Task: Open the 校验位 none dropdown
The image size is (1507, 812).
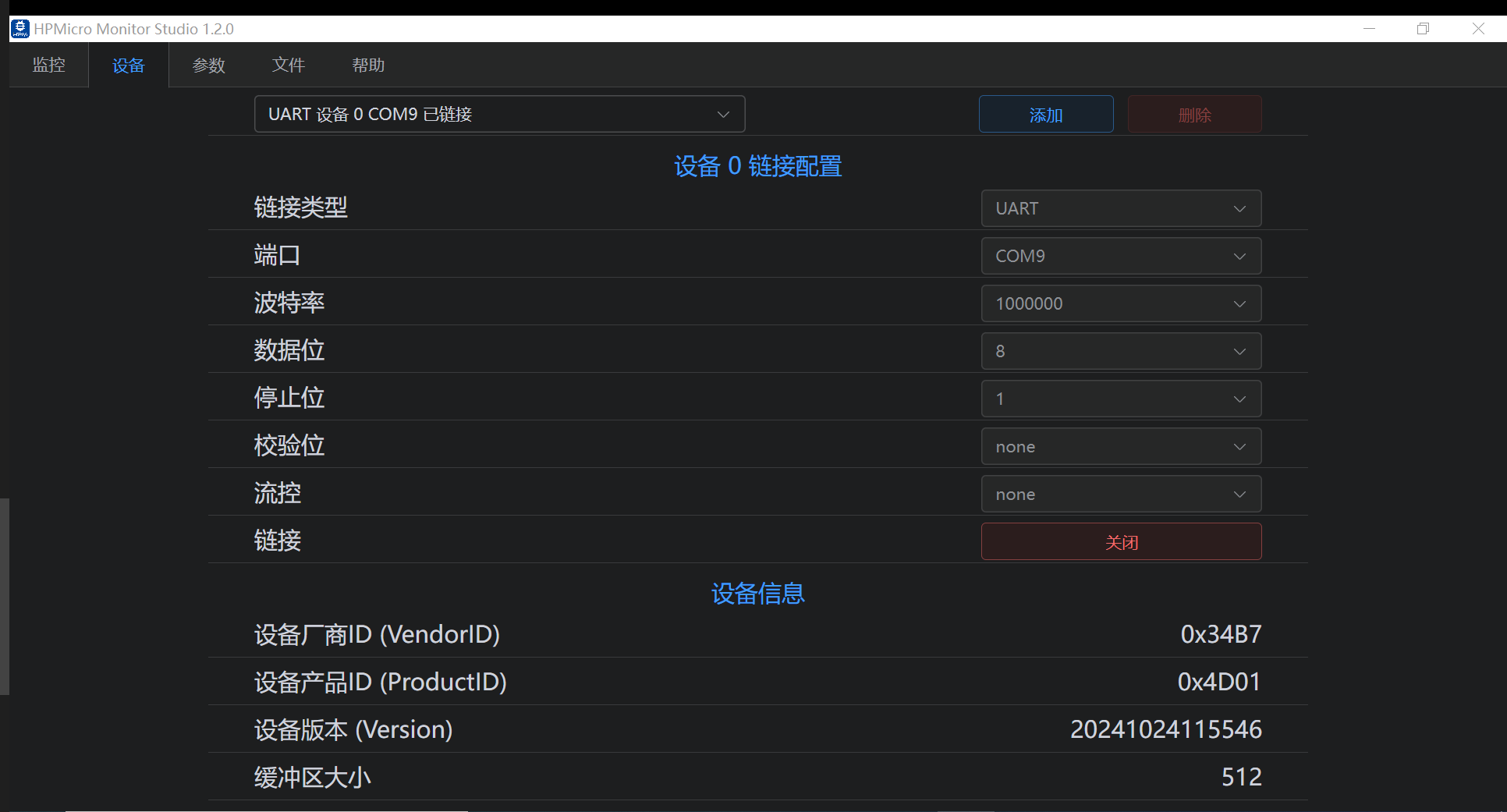Action: tap(1122, 447)
